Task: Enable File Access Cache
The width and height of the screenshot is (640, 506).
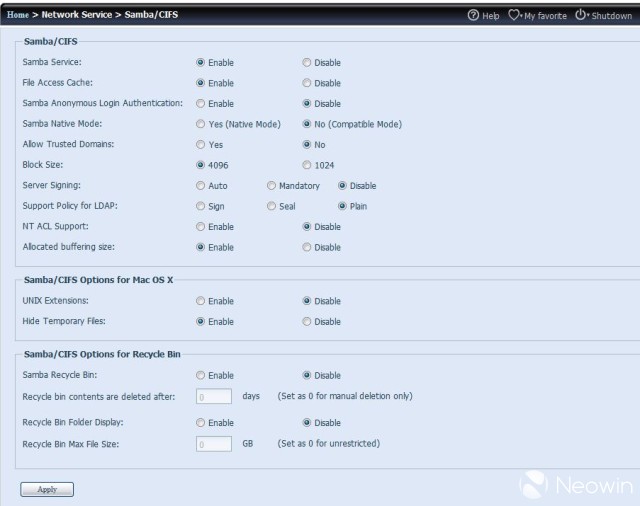Action: pos(200,83)
